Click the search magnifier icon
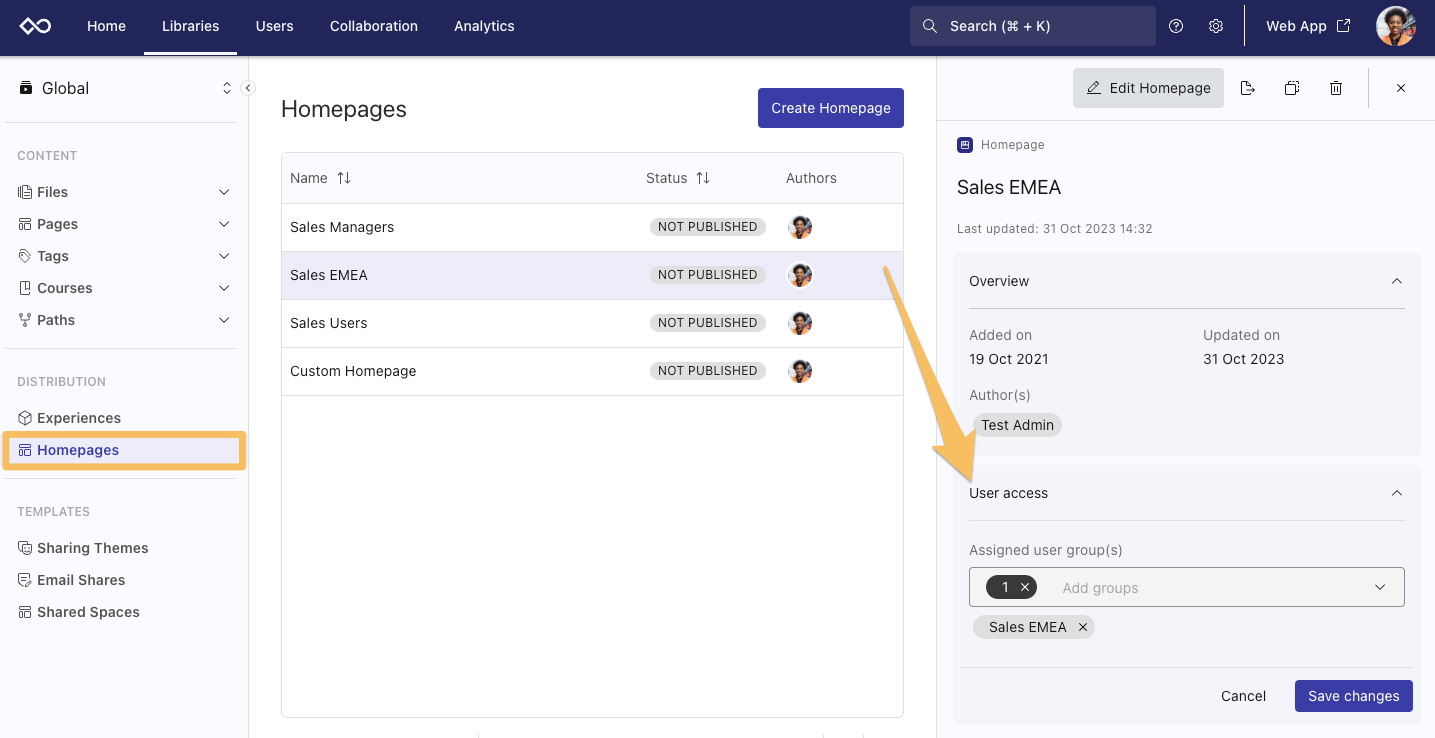 pos(930,26)
